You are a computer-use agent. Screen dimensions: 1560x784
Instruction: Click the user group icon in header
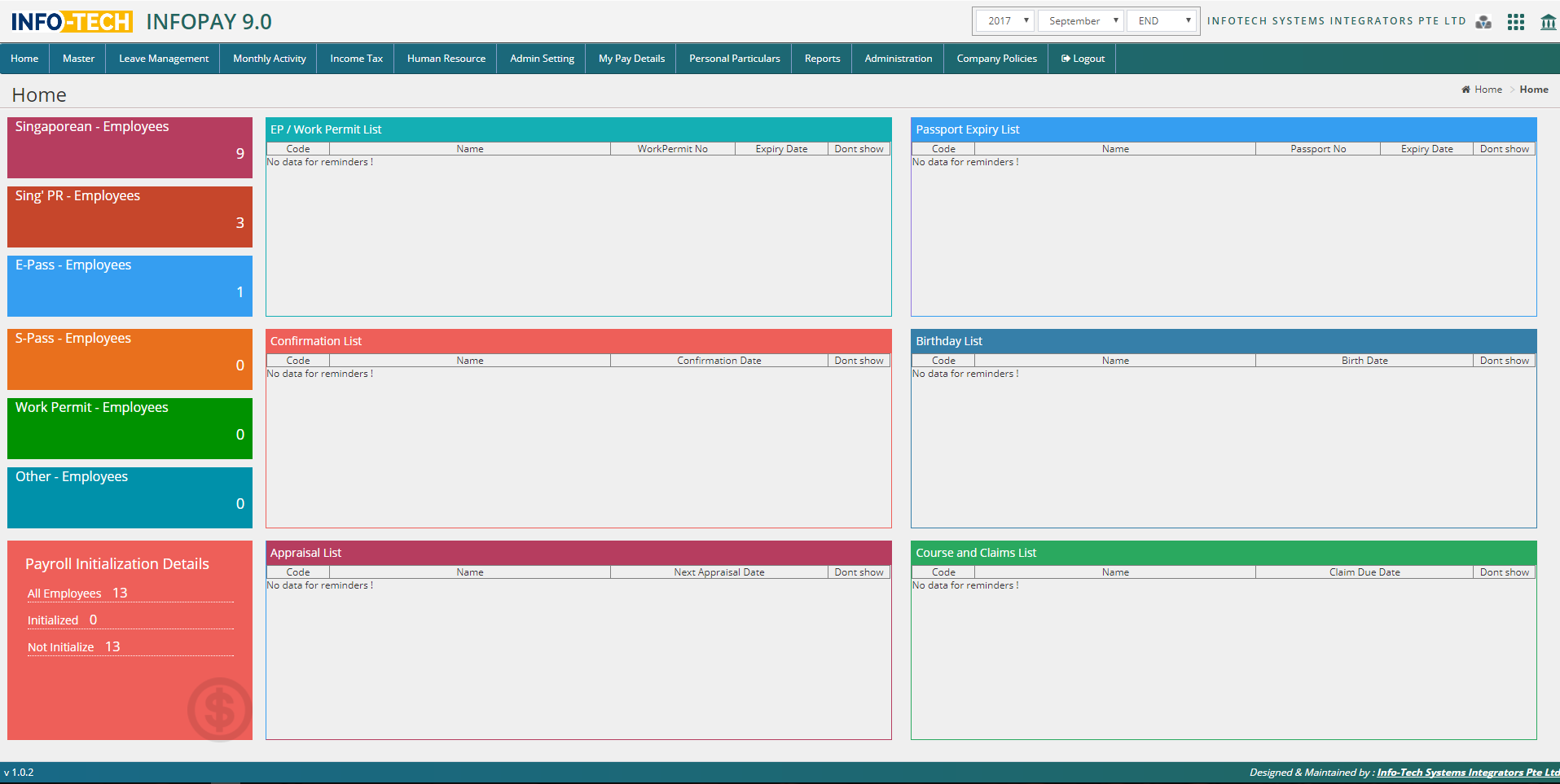click(1483, 22)
